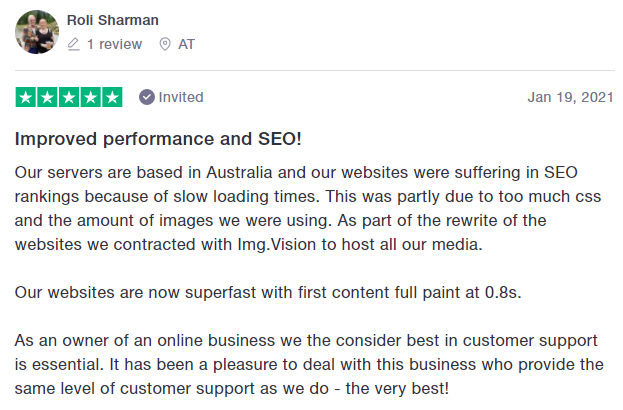623x410 pixels.
Task: Click the reviewer name Roli Sharman
Action: [112, 20]
